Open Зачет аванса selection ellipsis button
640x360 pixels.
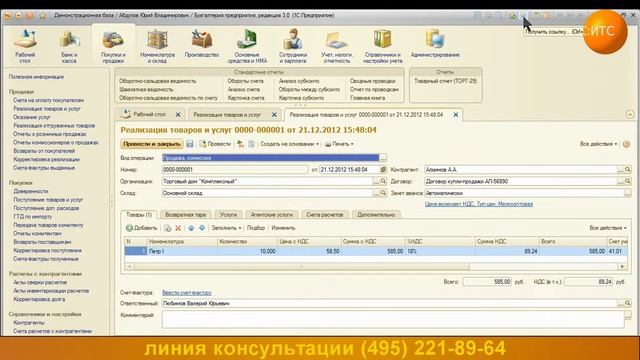(628, 193)
